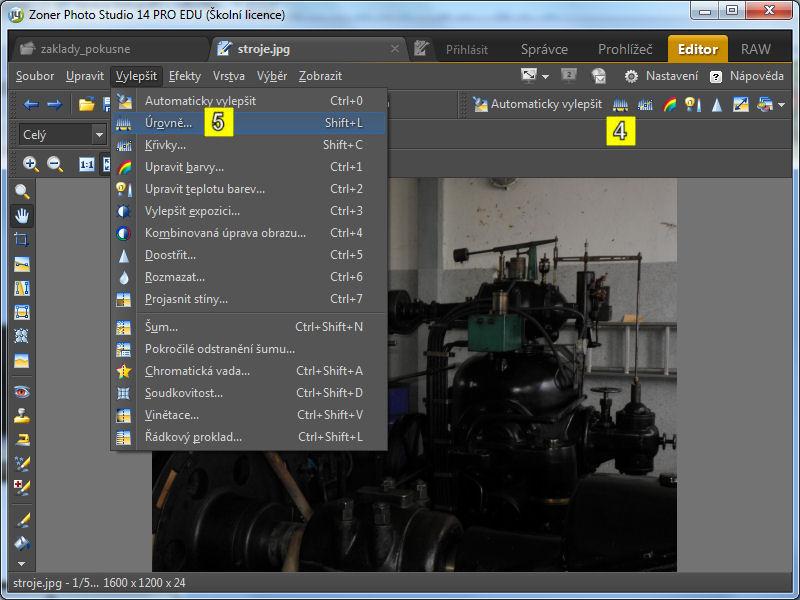The image size is (800, 600).
Task: Select the Crop tool
Action: pyautogui.click(x=22, y=240)
